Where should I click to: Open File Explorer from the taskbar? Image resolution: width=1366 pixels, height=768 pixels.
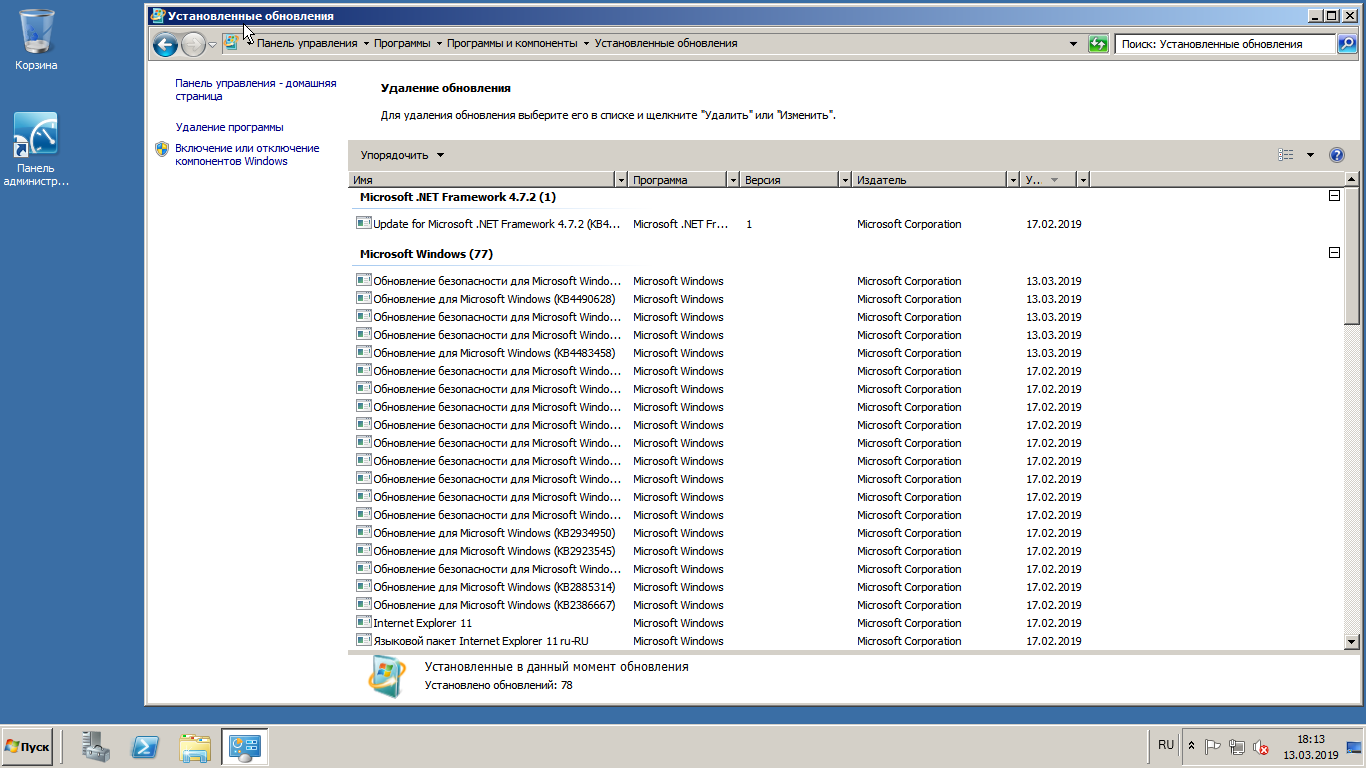195,747
